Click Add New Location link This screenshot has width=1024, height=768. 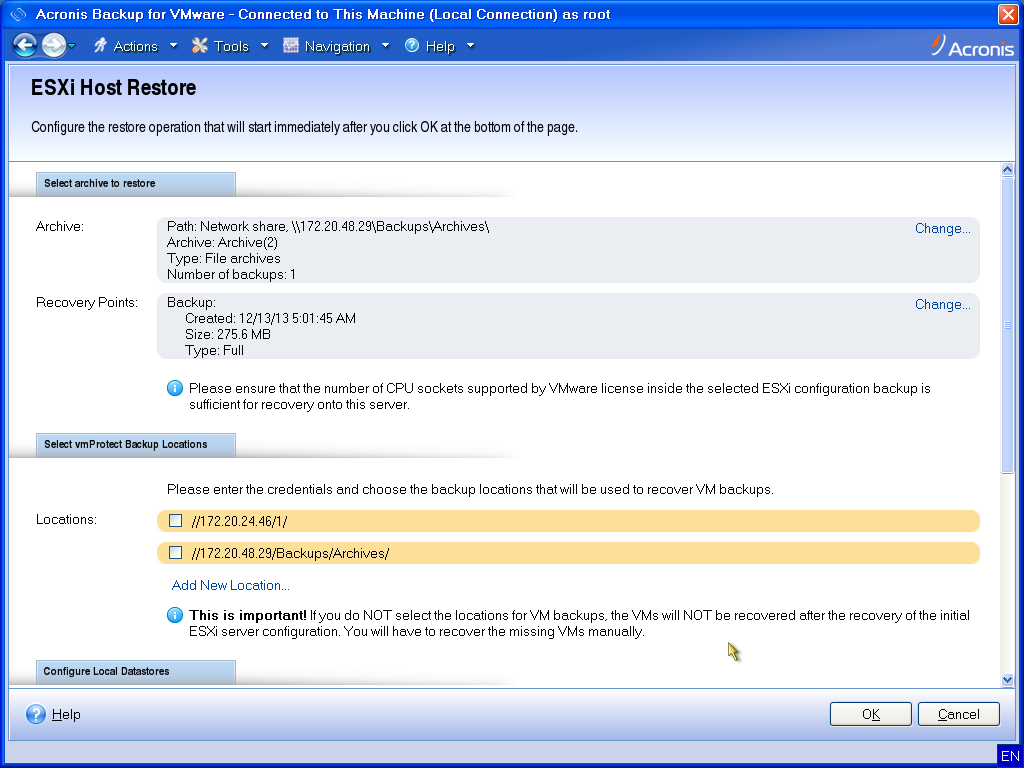pyautogui.click(x=231, y=585)
